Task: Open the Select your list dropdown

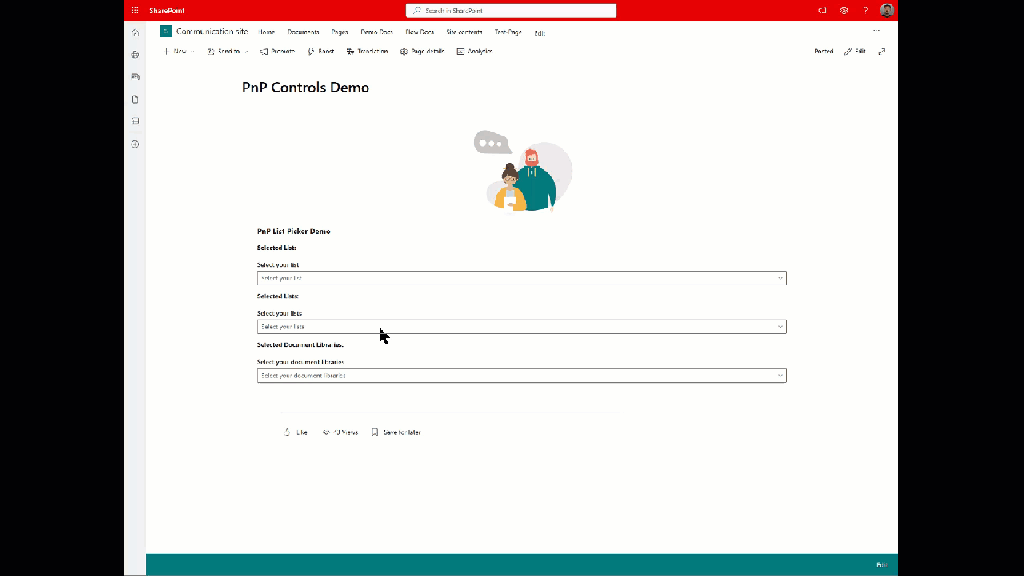Action: pos(521,278)
